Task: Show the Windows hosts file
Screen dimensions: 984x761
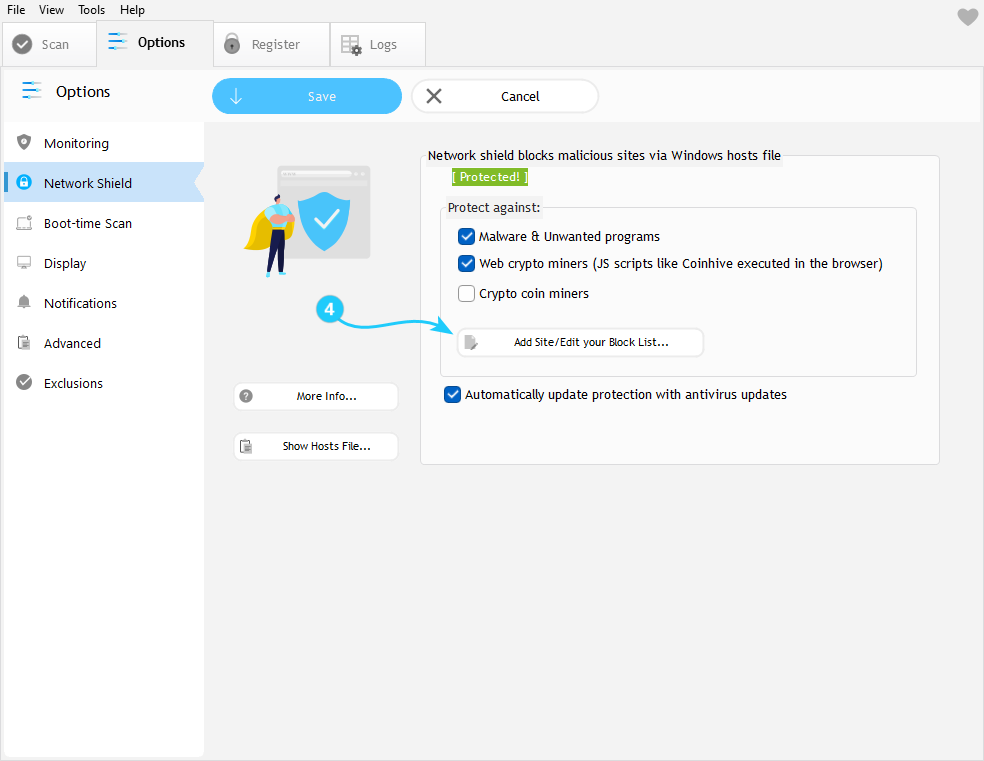Action: (316, 446)
